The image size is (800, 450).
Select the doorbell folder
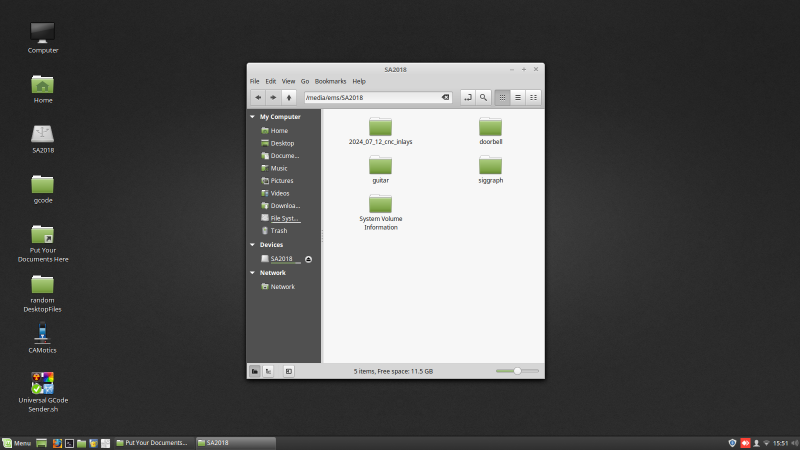(491, 131)
